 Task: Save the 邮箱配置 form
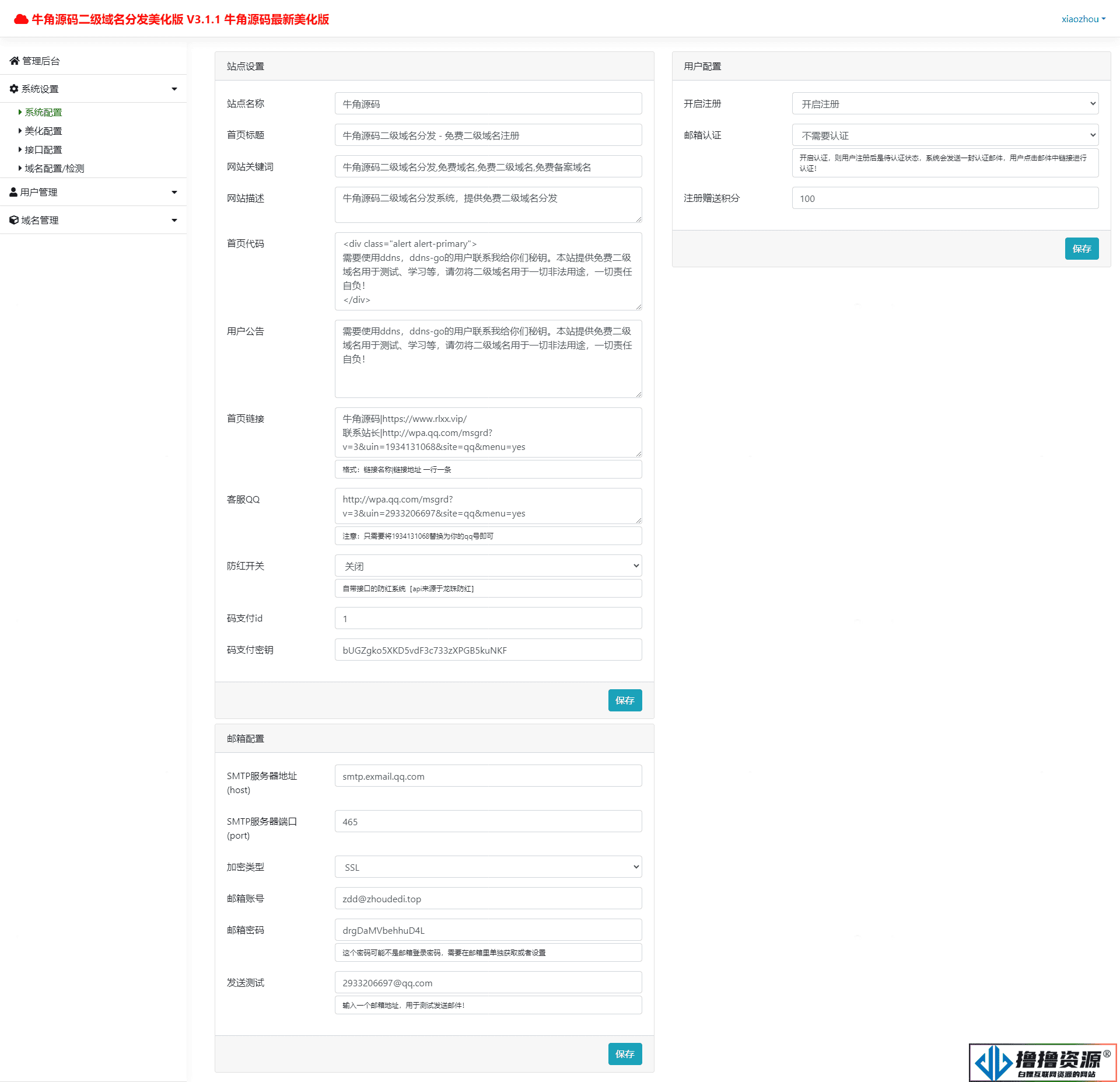click(x=625, y=1054)
